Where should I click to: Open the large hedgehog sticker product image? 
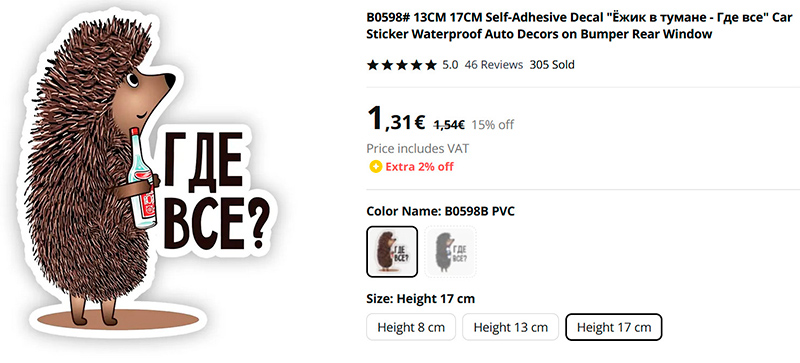(149, 176)
